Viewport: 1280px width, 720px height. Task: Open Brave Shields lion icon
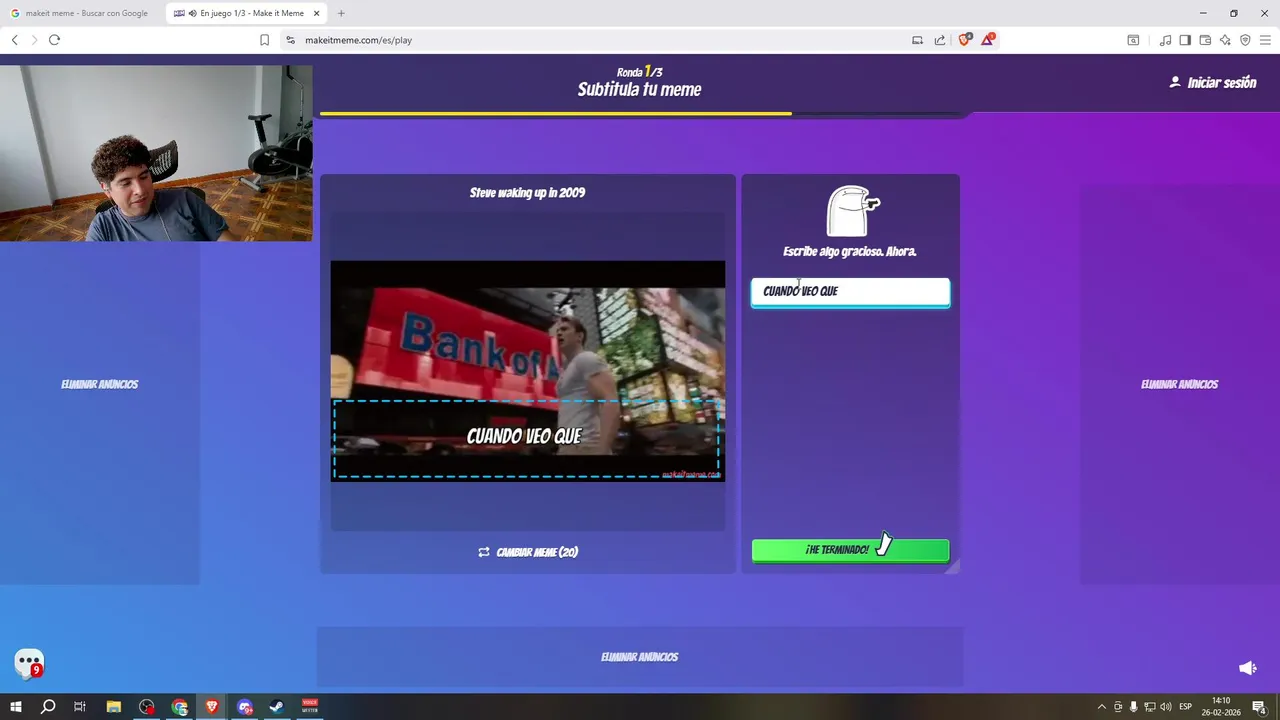click(x=965, y=40)
